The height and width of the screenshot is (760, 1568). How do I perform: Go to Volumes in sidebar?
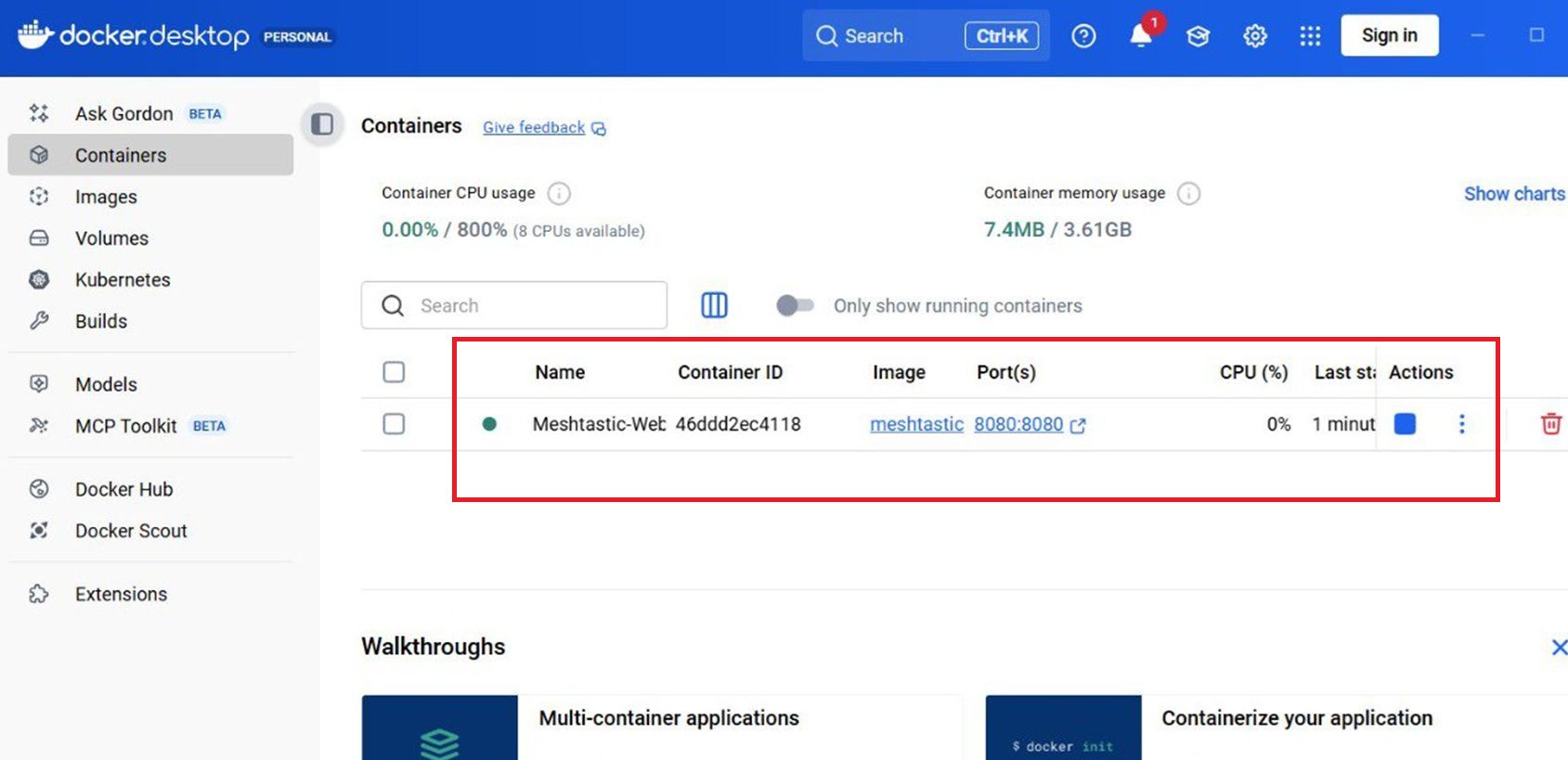[150, 238]
